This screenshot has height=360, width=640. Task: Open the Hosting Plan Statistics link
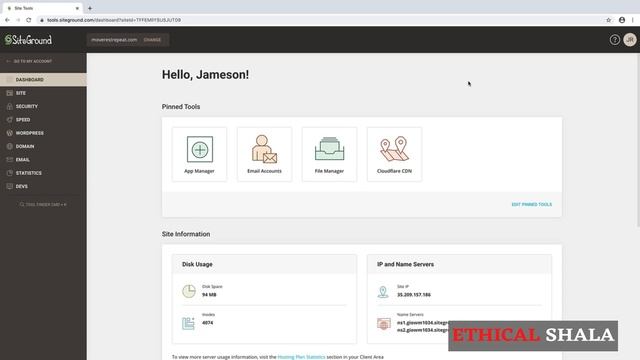coord(301,357)
